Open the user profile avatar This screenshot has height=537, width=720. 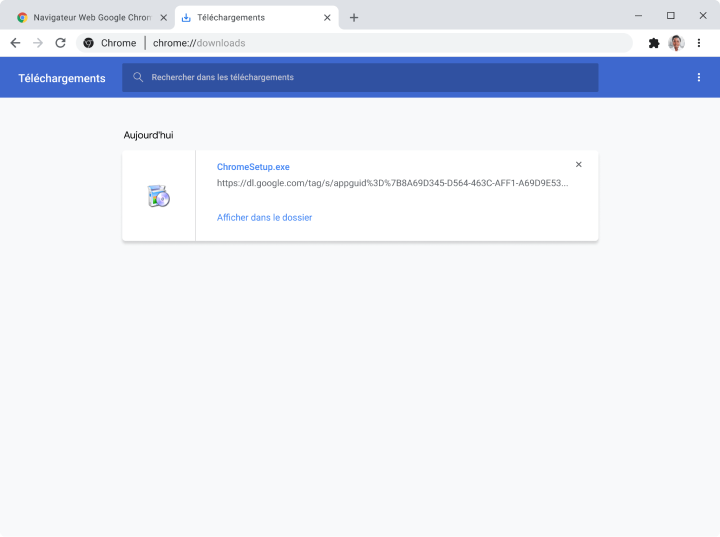coord(676,43)
